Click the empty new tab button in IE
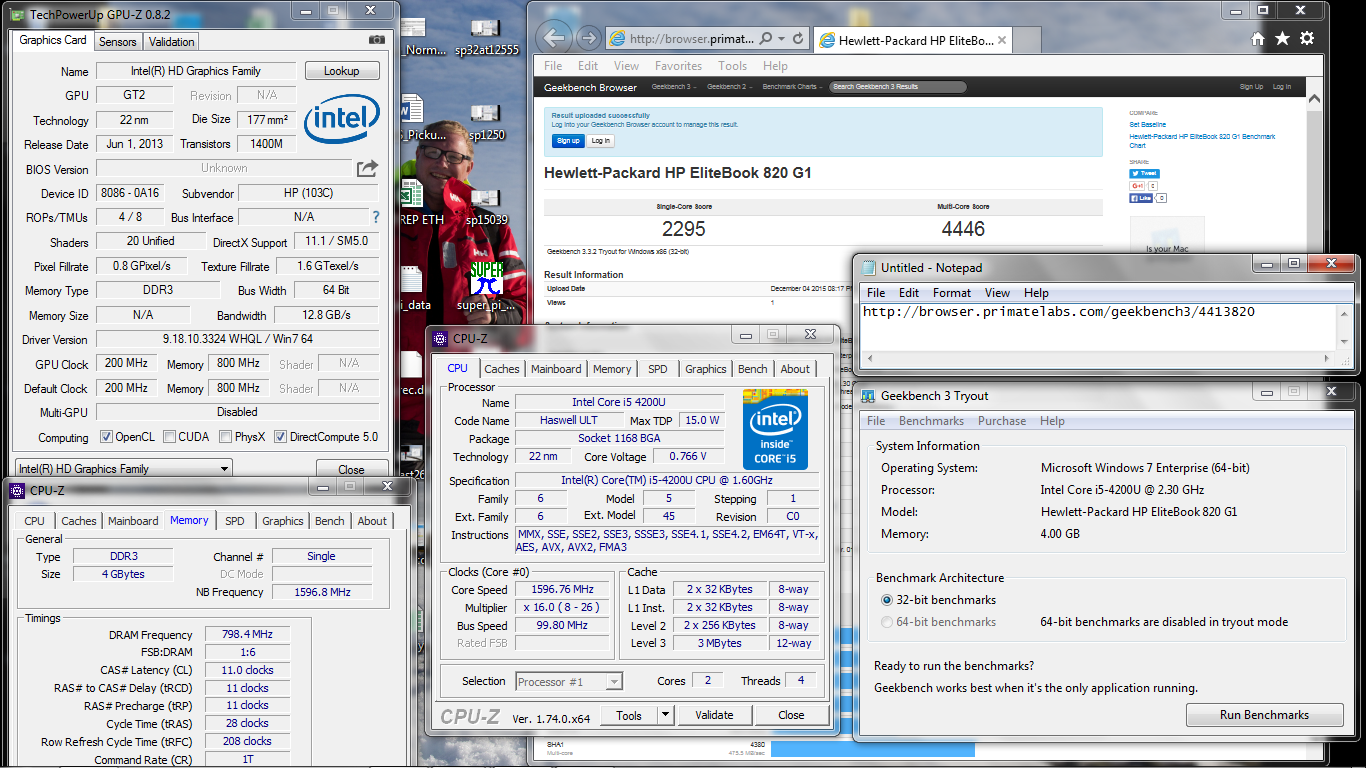The height and width of the screenshot is (768, 1366). [1026, 40]
